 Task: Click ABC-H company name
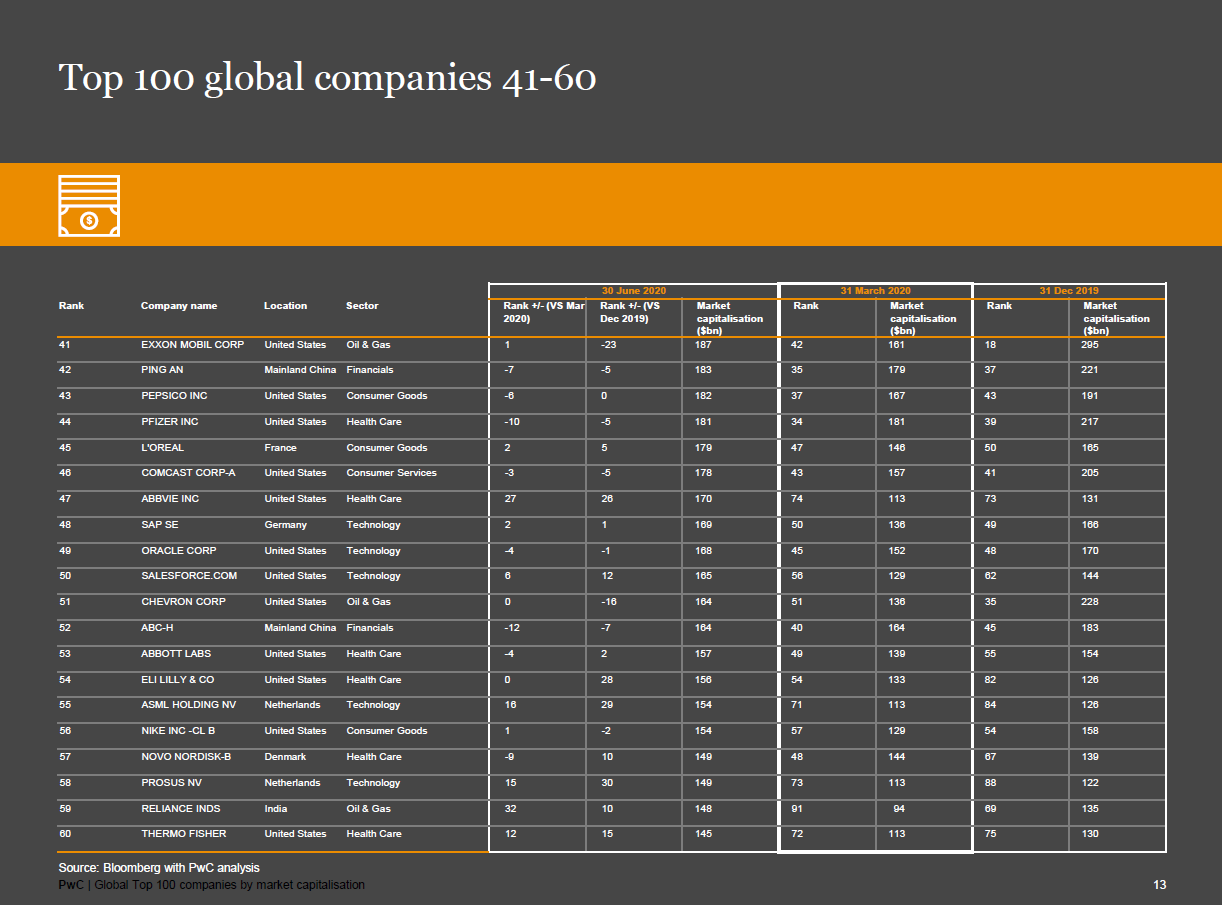coord(156,628)
